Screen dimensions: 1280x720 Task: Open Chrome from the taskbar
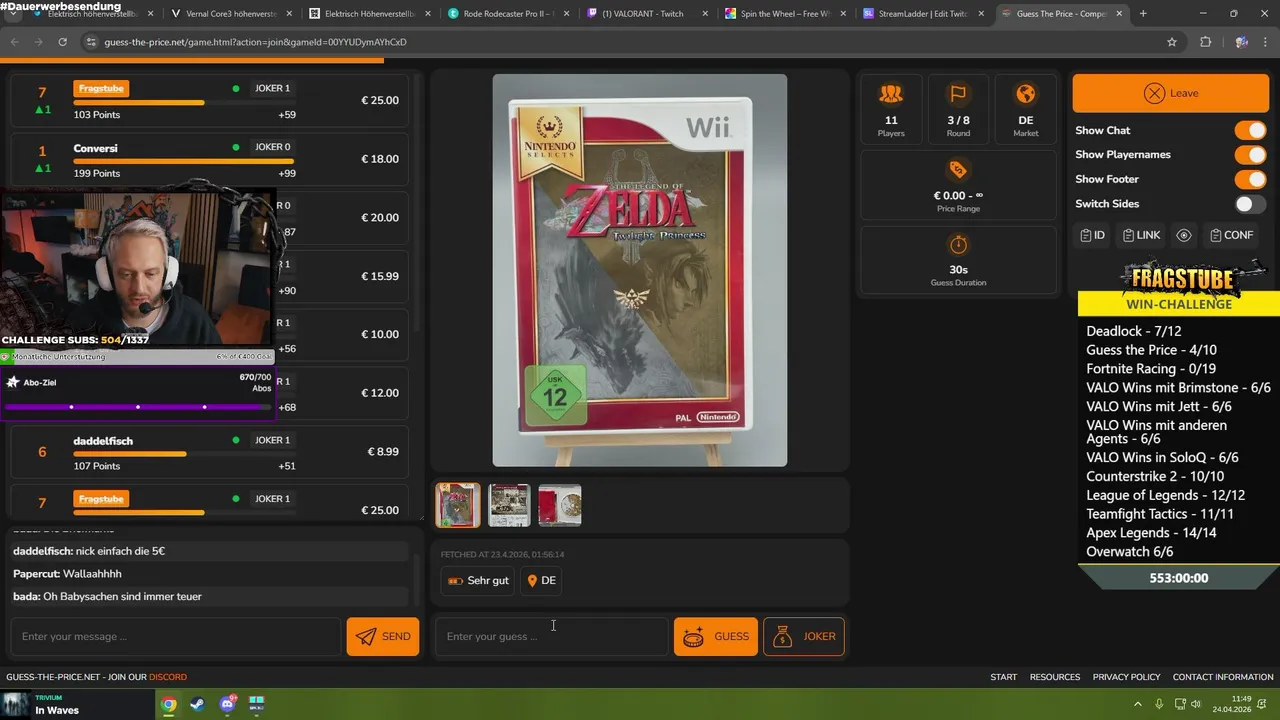(x=169, y=704)
